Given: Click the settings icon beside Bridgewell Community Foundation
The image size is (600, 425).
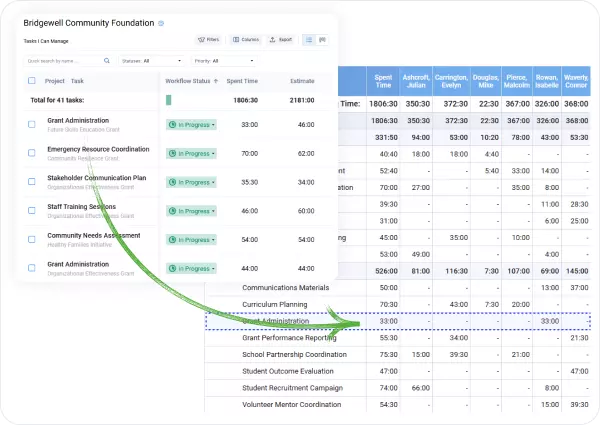Looking at the screenshot, I should (x=161, y=23).
